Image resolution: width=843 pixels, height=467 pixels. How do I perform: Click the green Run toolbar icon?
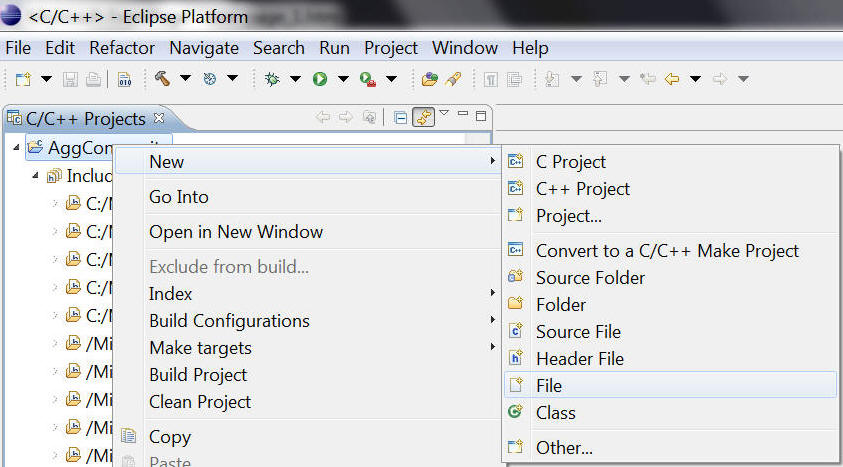point(320,80)
